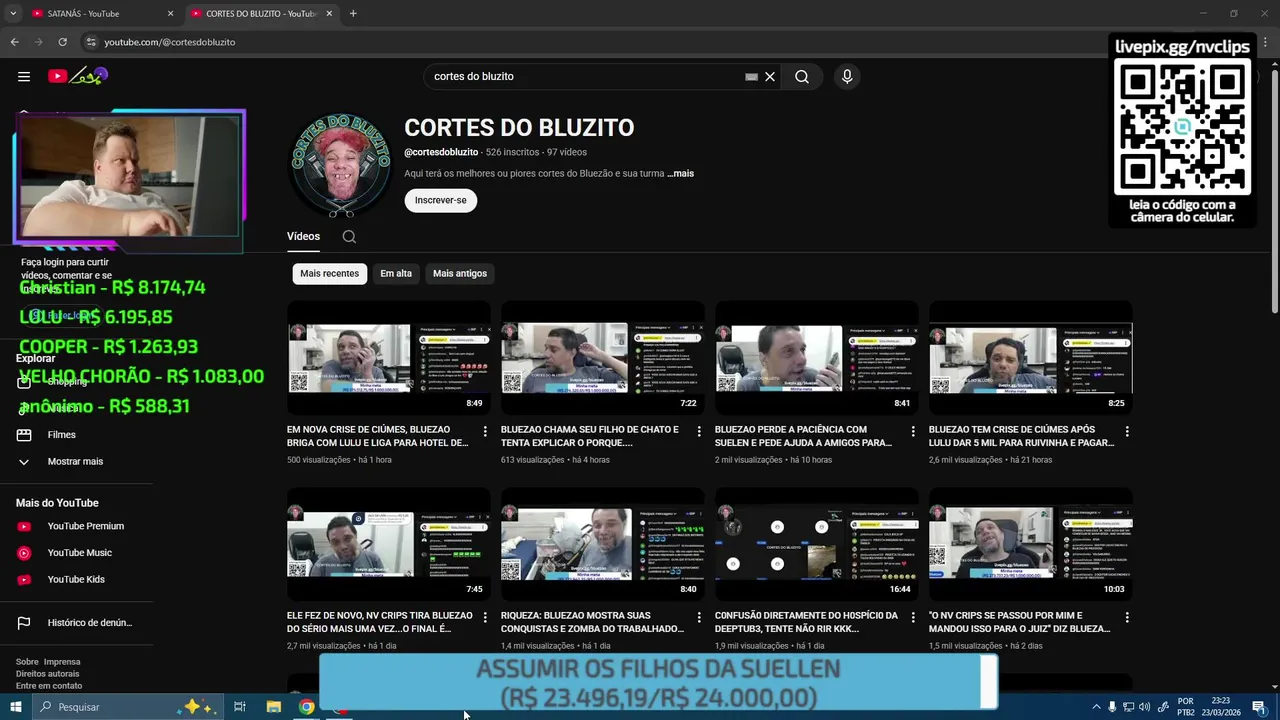Image resolution: width=1280 pixels, height=720 pixels.
Task: Open the 7:45 video thumbnail
Action: click(389, 544)
